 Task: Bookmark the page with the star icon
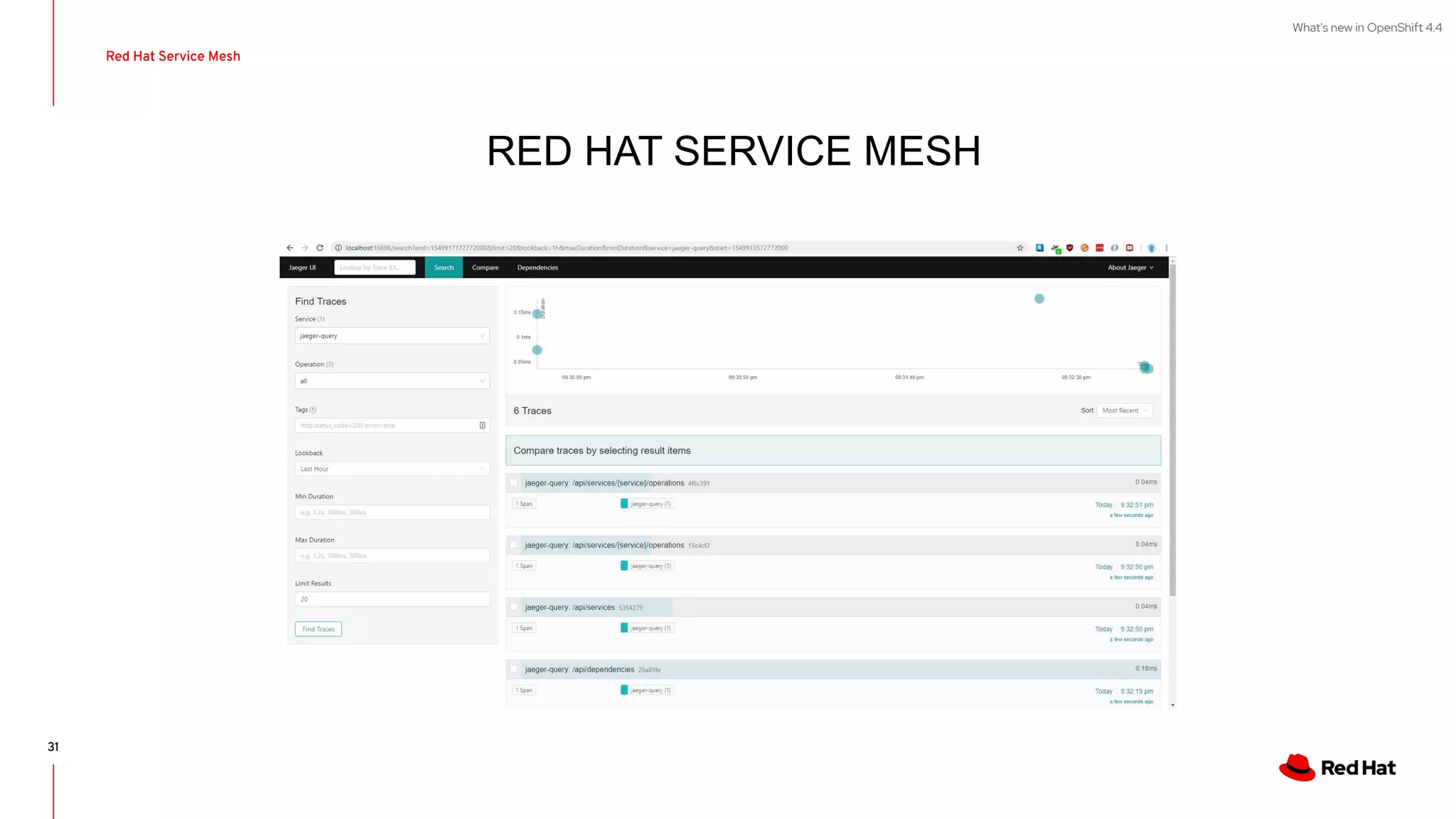click(x=1020, y=248)
